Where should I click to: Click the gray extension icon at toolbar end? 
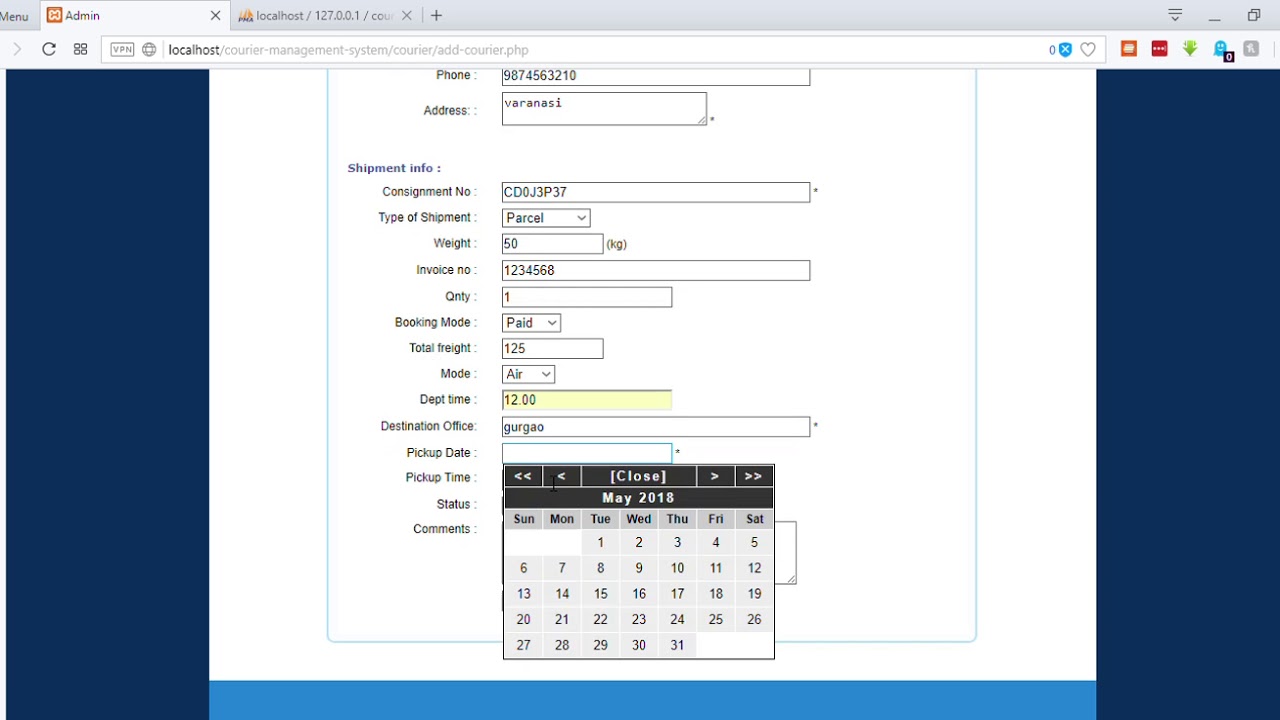[x=1251, y=48]
